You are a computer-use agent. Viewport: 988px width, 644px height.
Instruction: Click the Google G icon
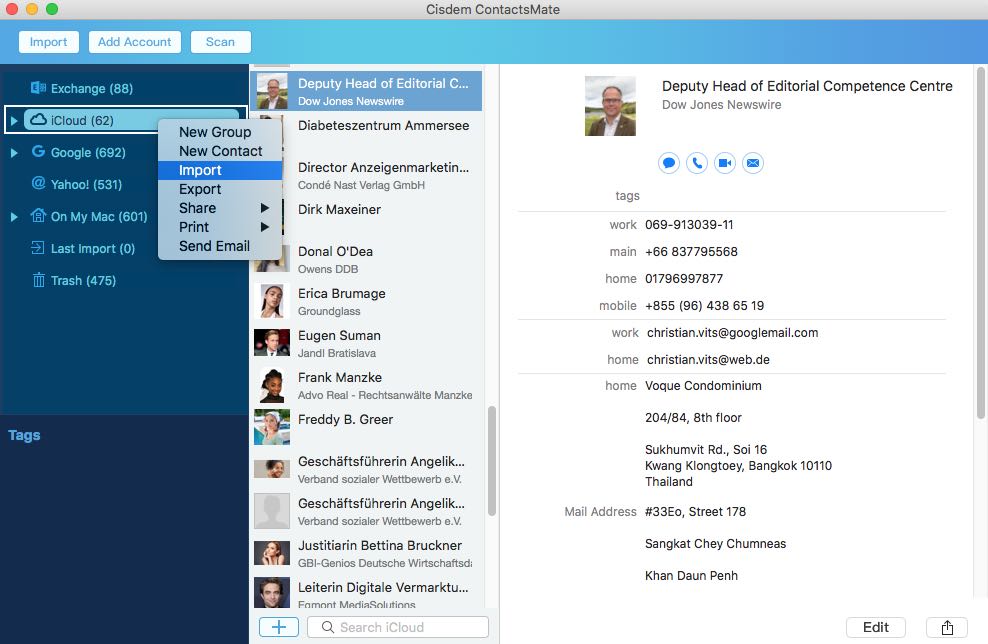coord(38,152)
